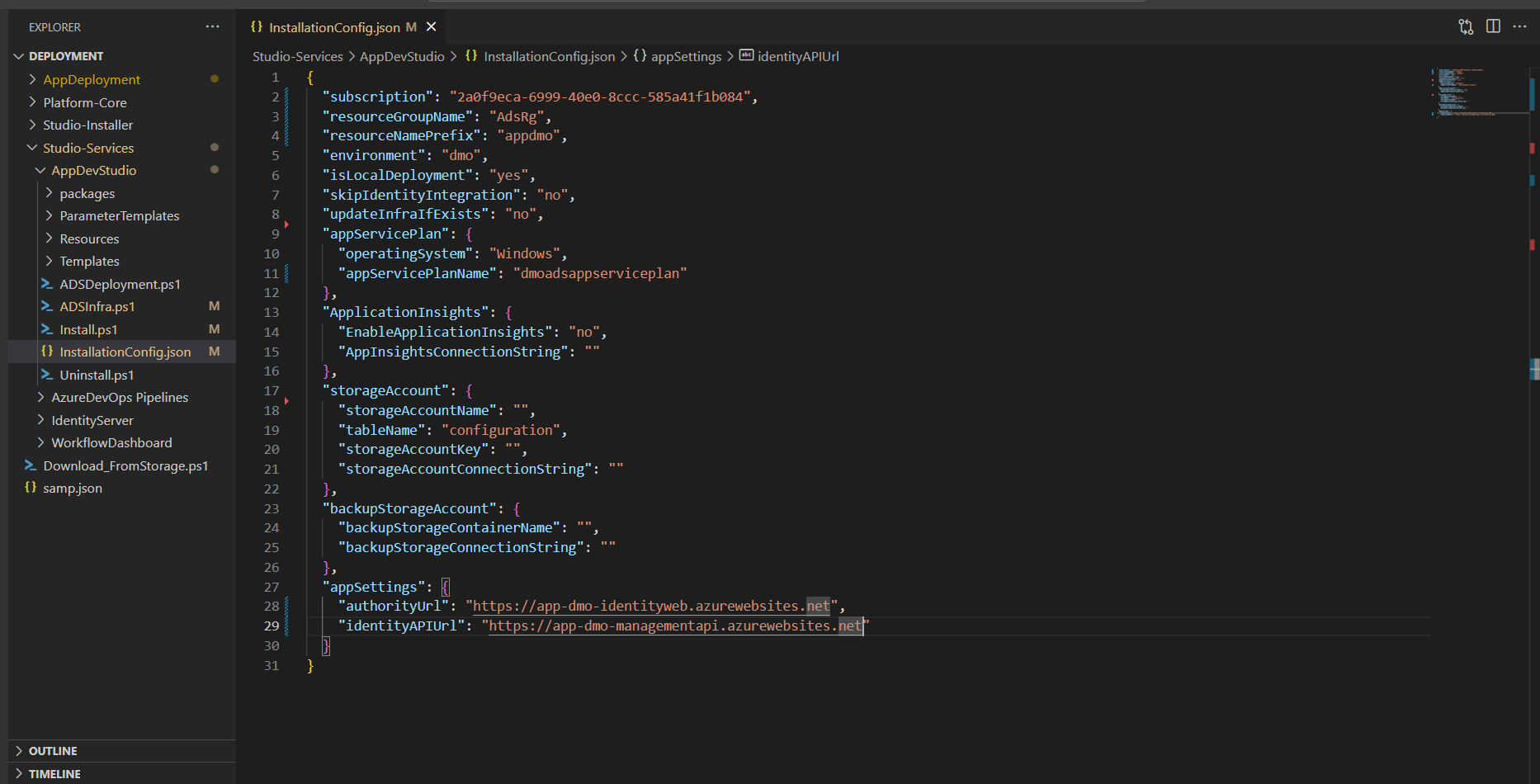Open the Source Control compare changes icon

[x=1466, y=26]
